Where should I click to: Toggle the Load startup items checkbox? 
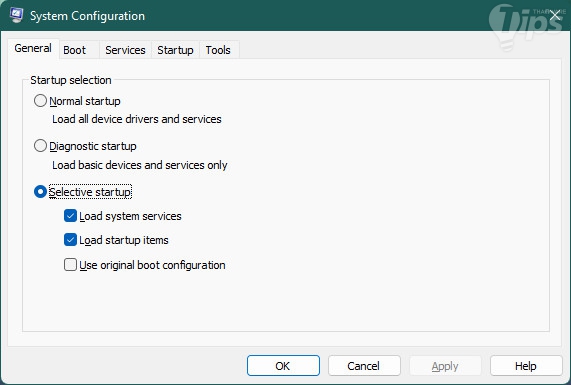click(x=70, y=240)
